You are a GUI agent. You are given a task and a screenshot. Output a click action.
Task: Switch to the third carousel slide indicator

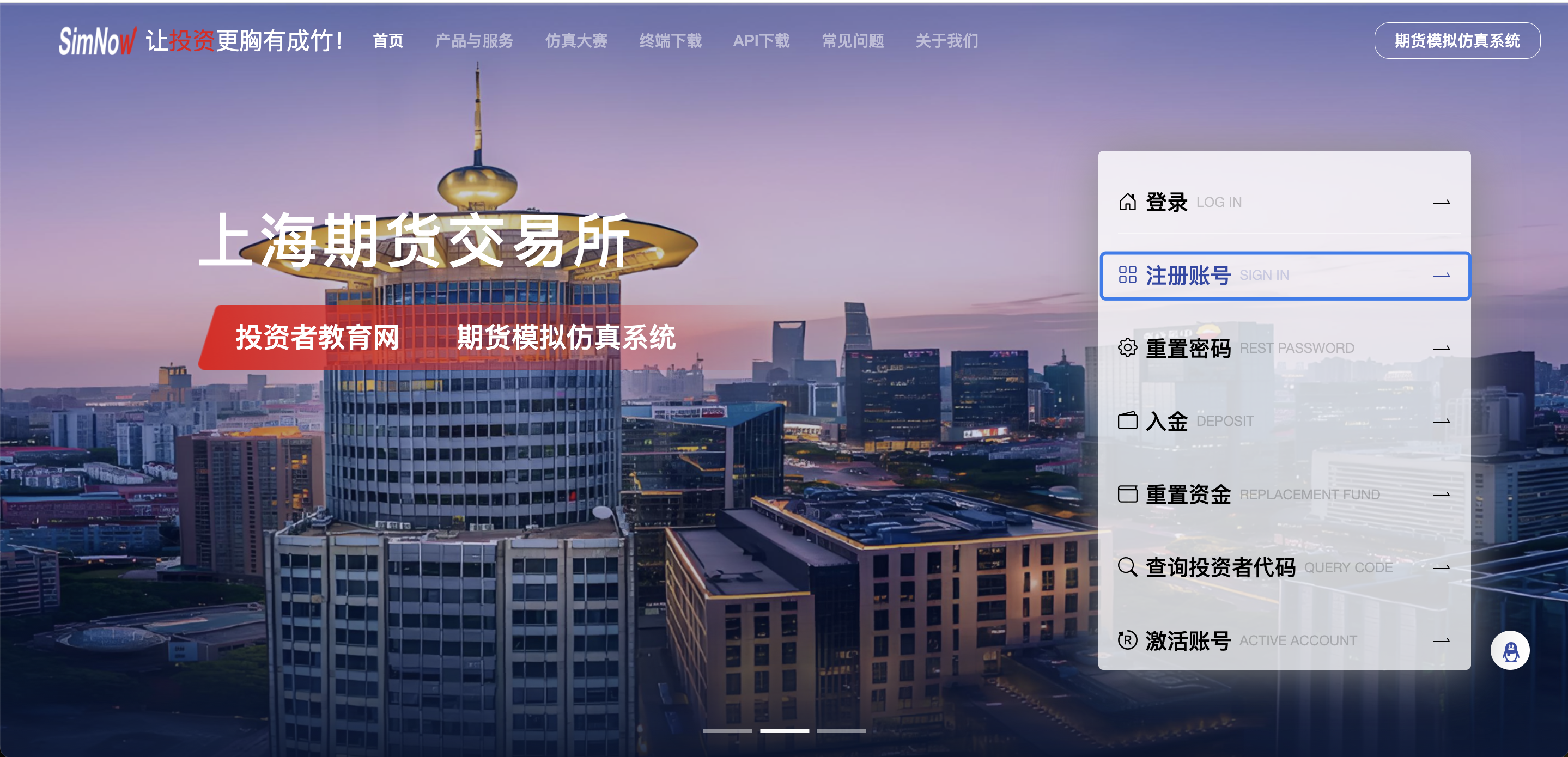pyautogui.click(x=841, y=731)
